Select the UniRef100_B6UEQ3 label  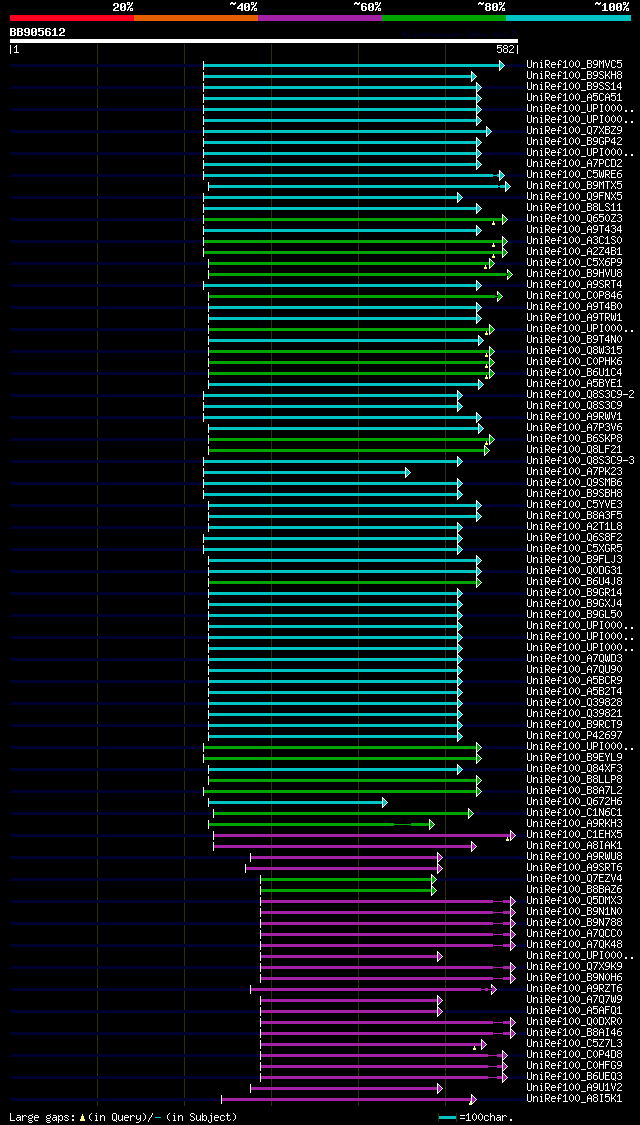pyautogui.click(x=574, y=1077)
